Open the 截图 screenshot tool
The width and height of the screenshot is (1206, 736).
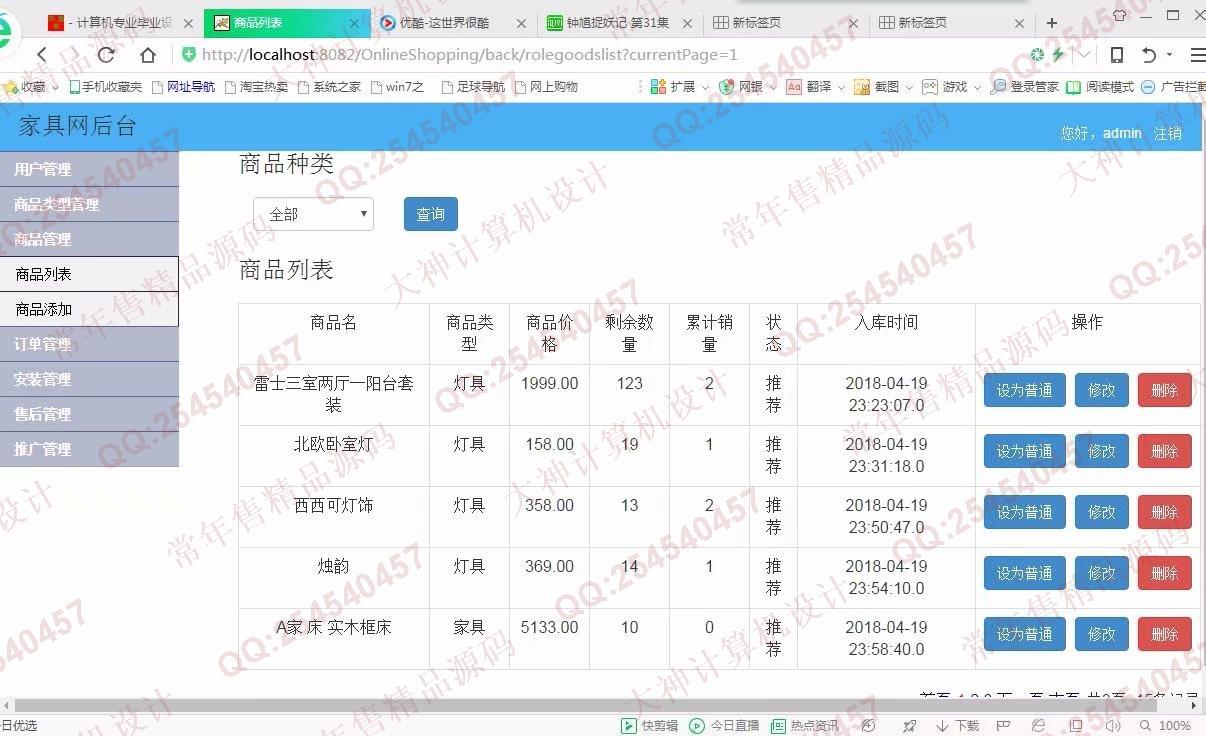click(x=877, y=87)
